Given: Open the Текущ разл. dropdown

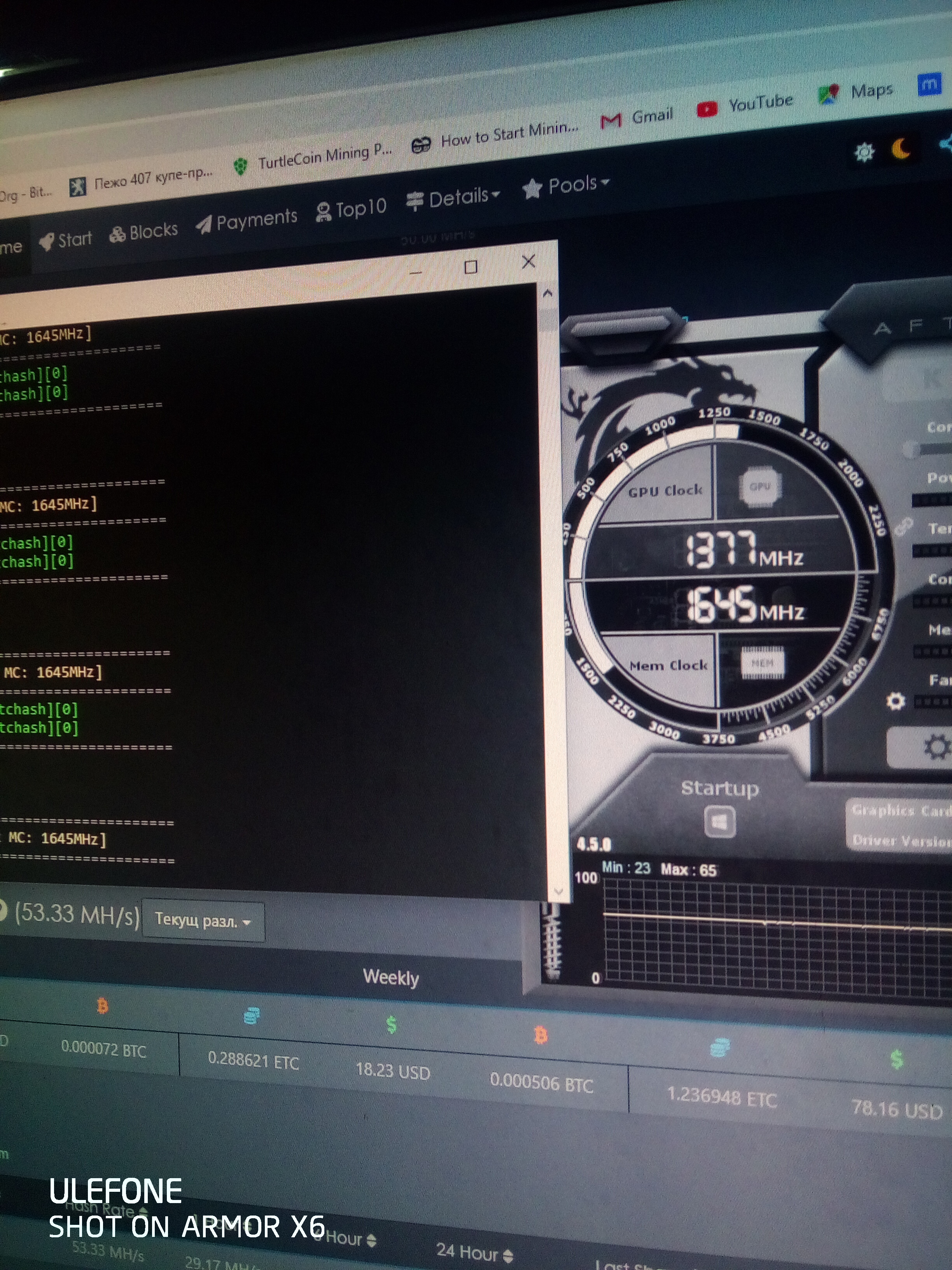Looking at the screenshot, I should tap(203, 921).
